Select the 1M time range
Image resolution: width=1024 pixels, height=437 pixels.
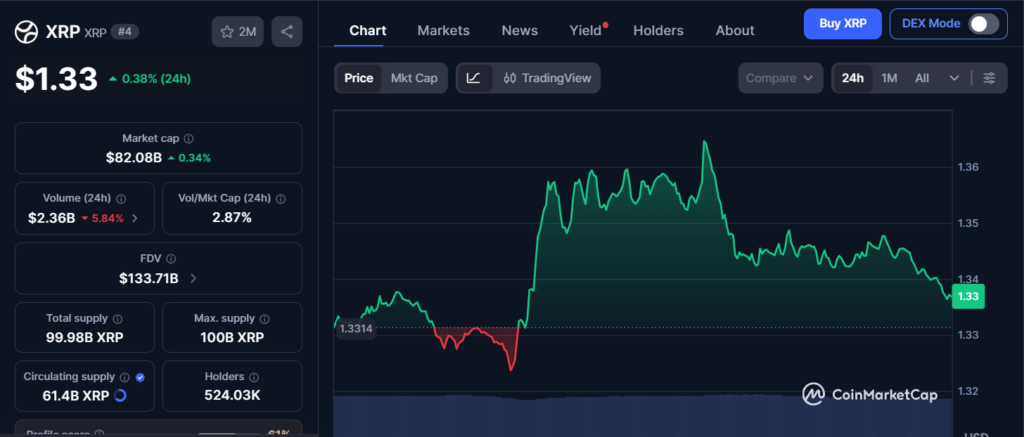coord(889,78)
